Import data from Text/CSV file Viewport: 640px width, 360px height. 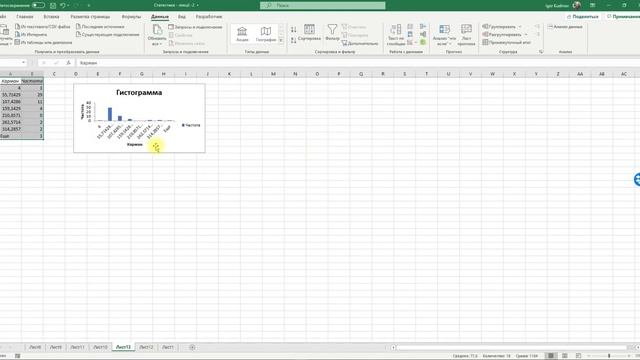[42, 27]
